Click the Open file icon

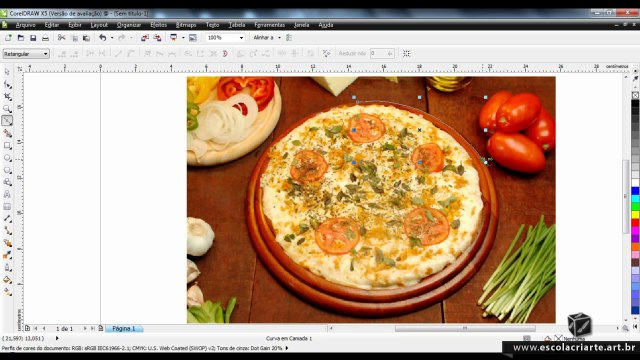coord(20,38)
